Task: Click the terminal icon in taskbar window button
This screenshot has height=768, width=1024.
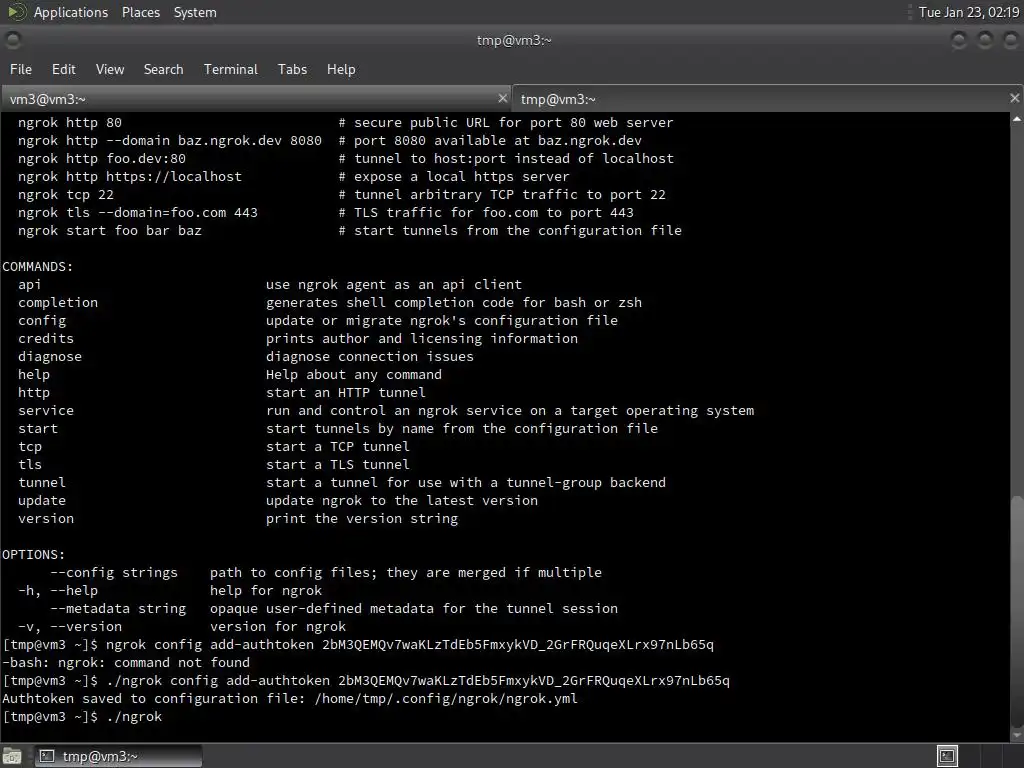Action: coord(47,756)
